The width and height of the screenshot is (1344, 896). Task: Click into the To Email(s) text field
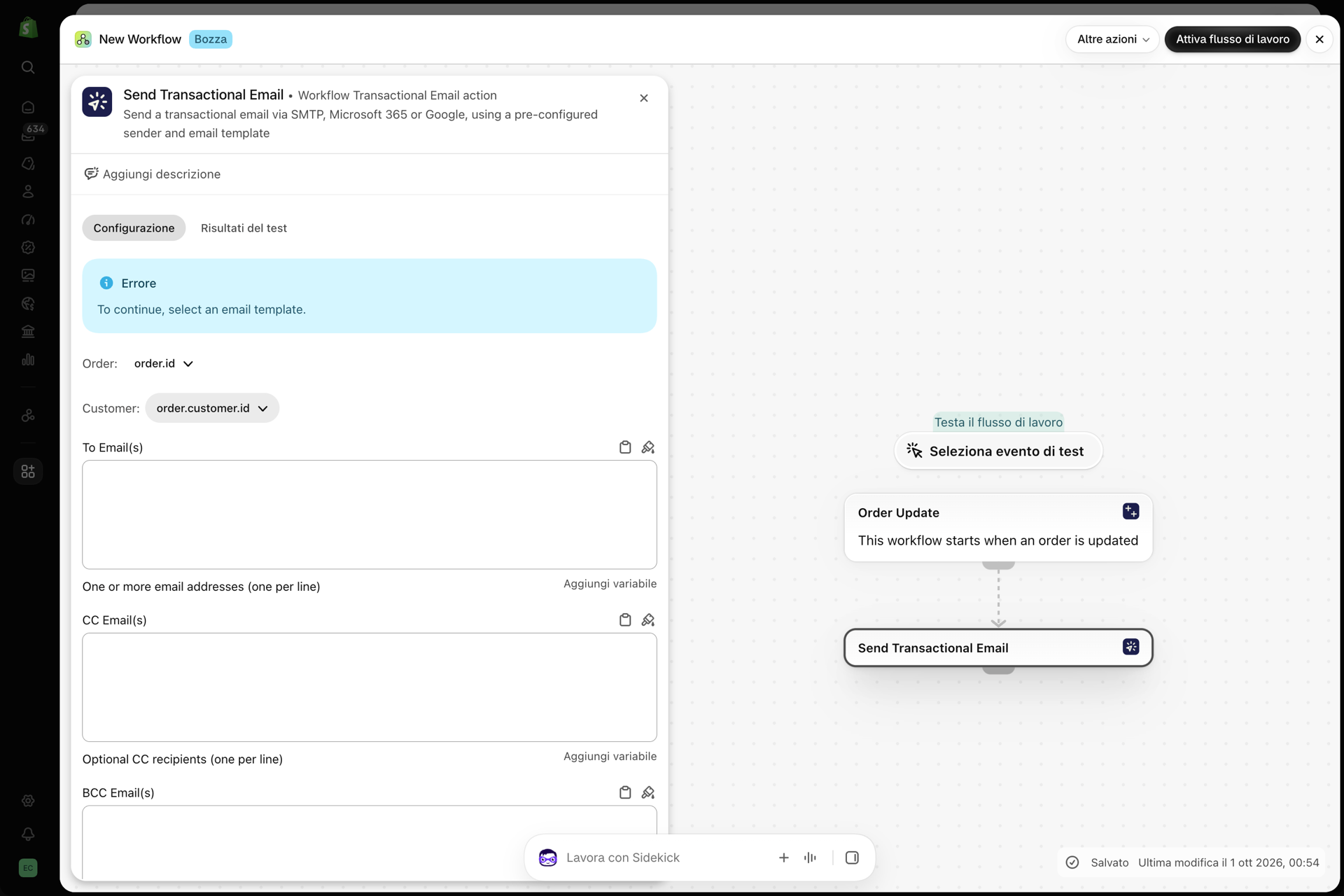point(370,514)
